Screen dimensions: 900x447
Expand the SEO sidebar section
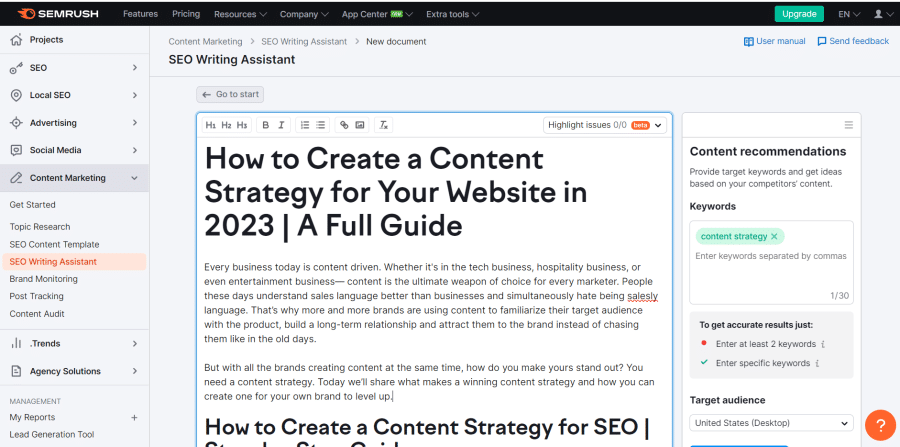coord(134,68)
